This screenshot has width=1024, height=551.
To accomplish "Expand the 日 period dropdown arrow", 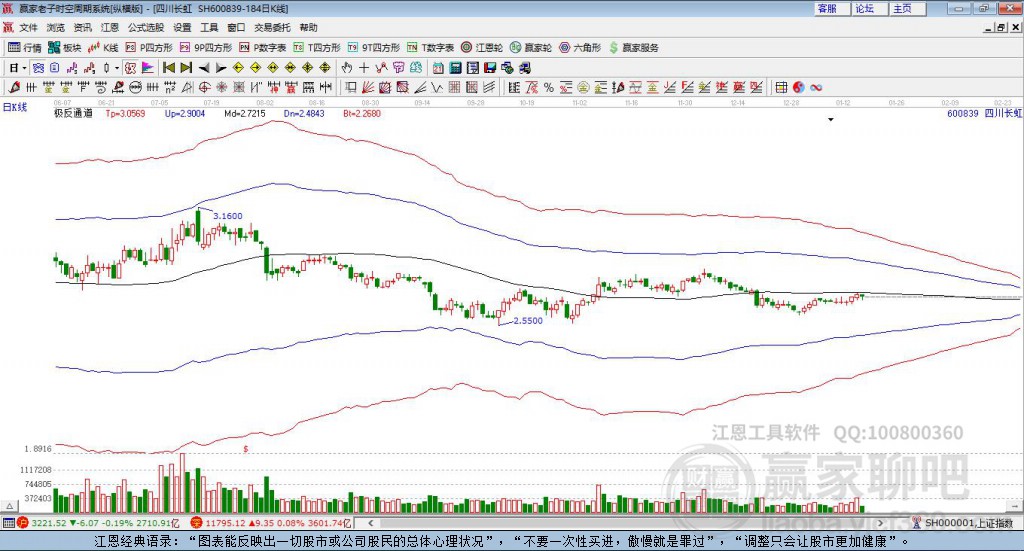I will [24, 68].
